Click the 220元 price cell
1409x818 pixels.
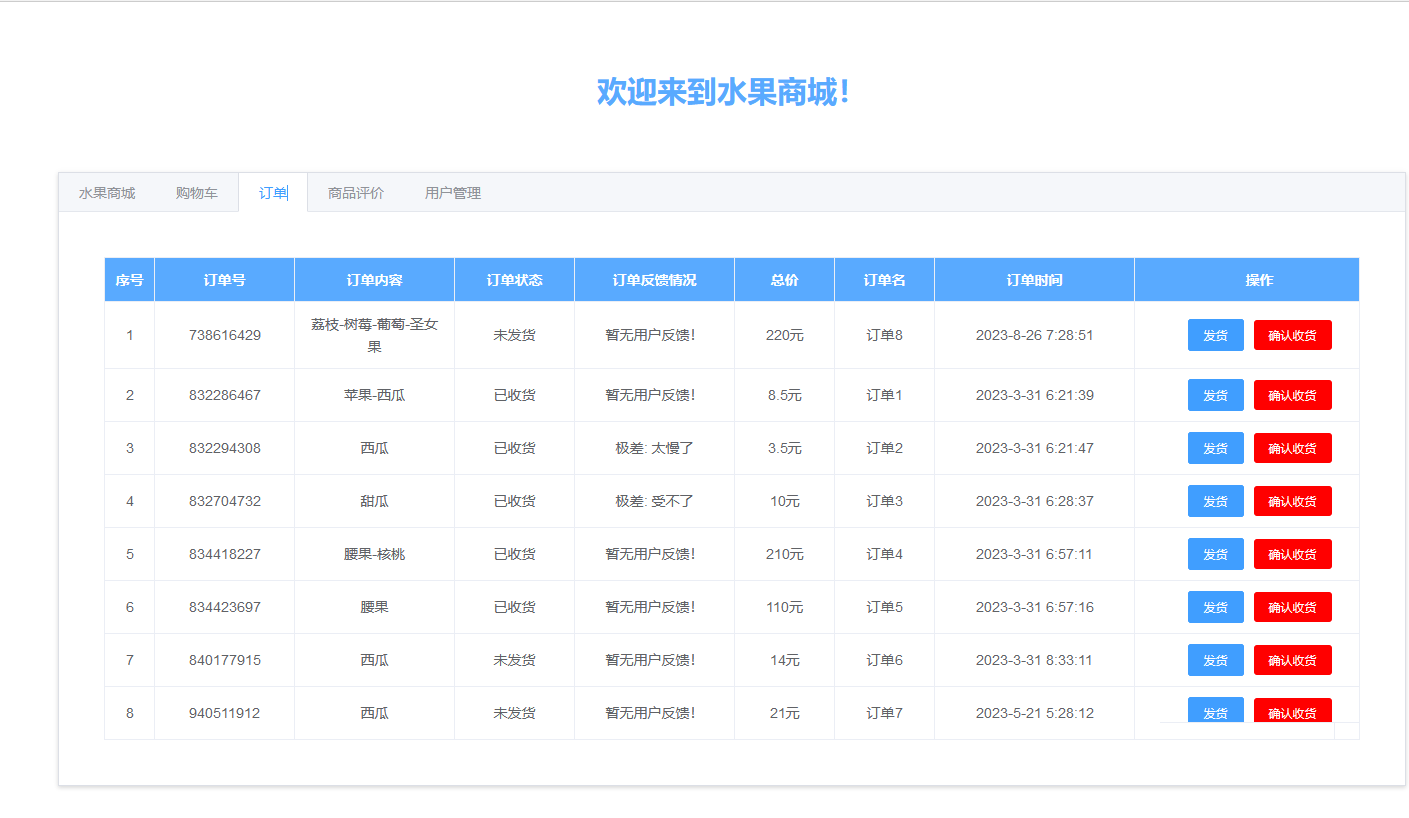coord(785,335)
